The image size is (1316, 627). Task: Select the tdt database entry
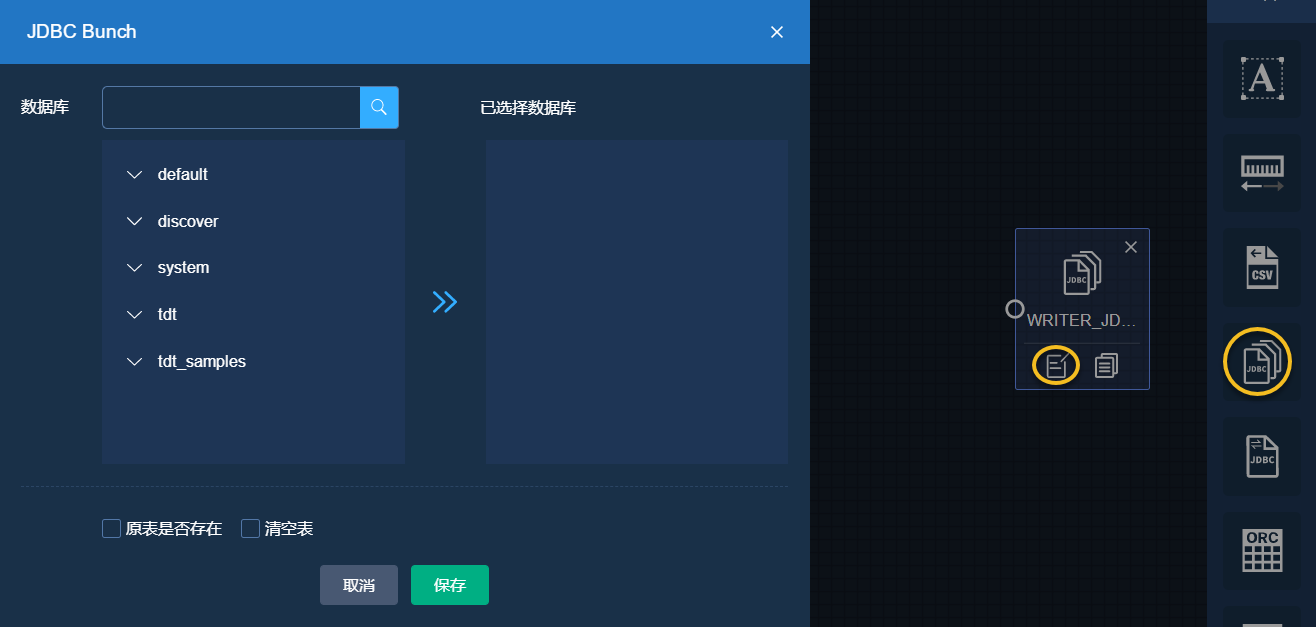tap(167, 314)
